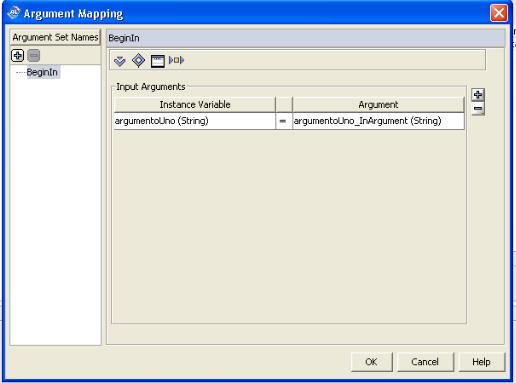Add a new argument set
The height and width of the screenshot is (383, 516).
[x=17, y=55]
